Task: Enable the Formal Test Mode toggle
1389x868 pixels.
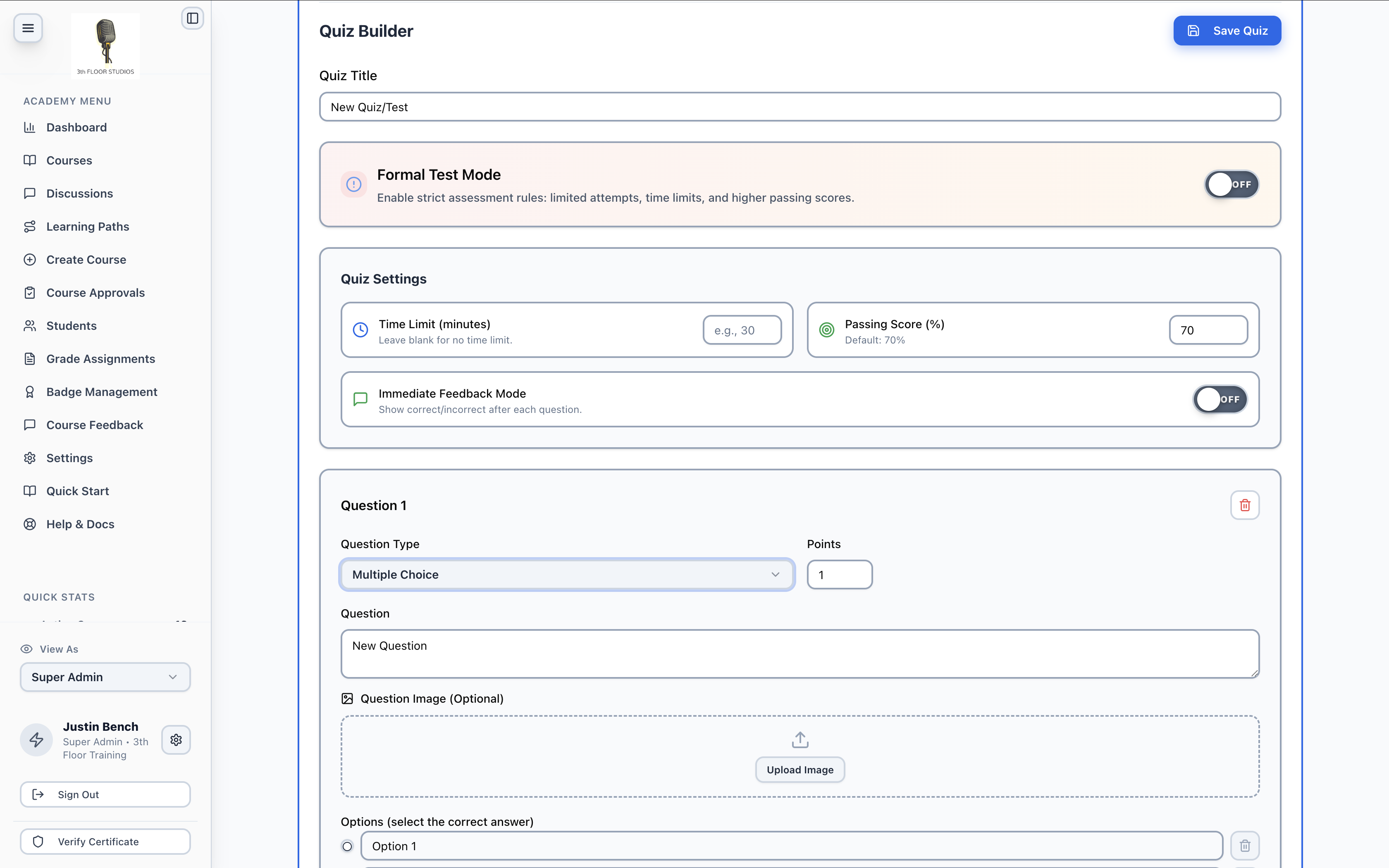Action: tap(1231, 184)
